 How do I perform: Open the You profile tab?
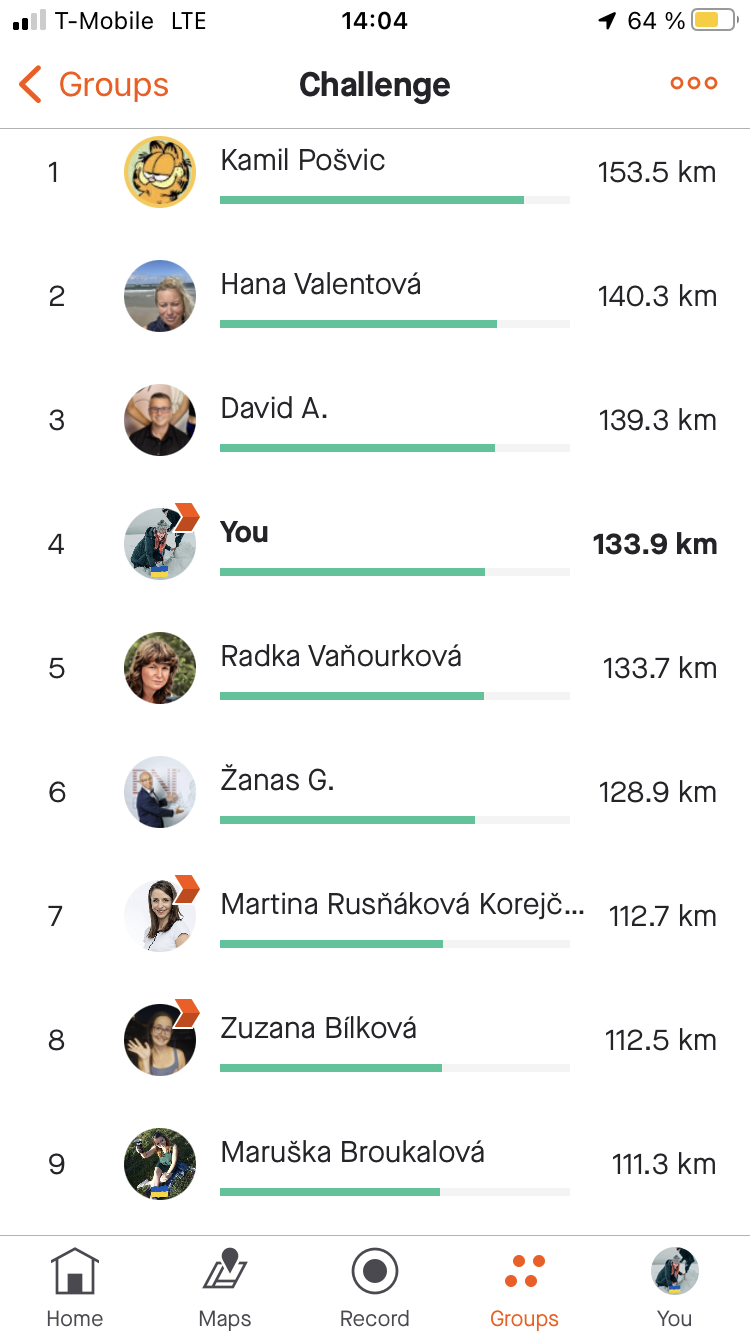(x=674, y=1272)
